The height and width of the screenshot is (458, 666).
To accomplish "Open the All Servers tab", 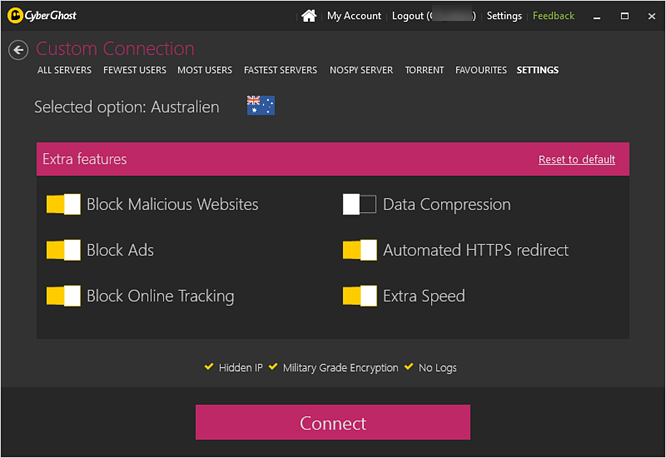I will [x=64, y=70].
